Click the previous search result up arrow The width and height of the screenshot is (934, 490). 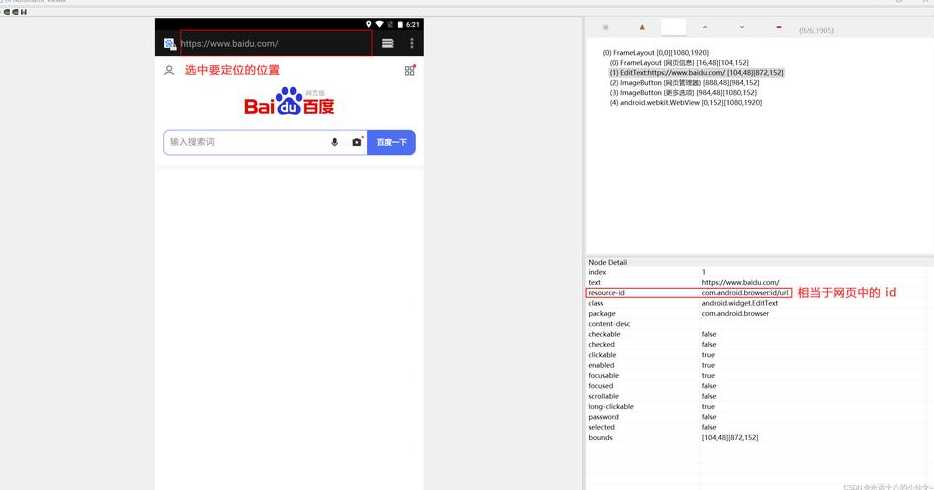click(705, 27)
